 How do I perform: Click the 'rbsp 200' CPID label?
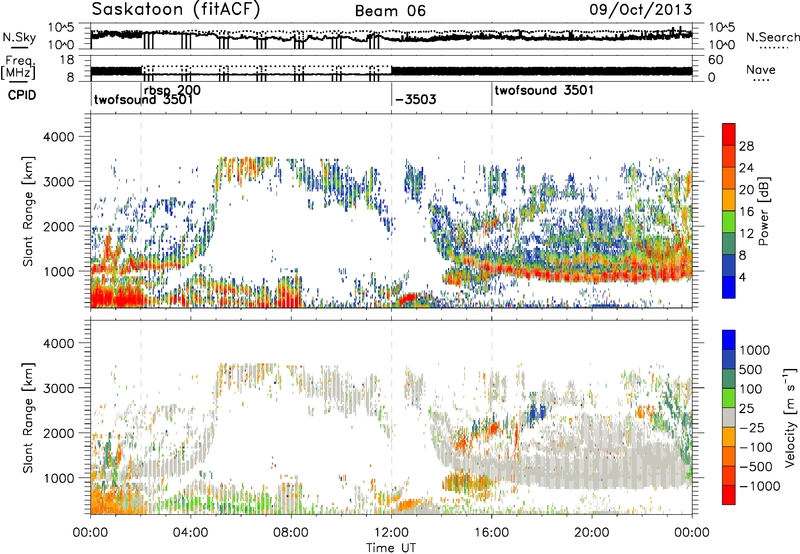[x=172, y=90]
